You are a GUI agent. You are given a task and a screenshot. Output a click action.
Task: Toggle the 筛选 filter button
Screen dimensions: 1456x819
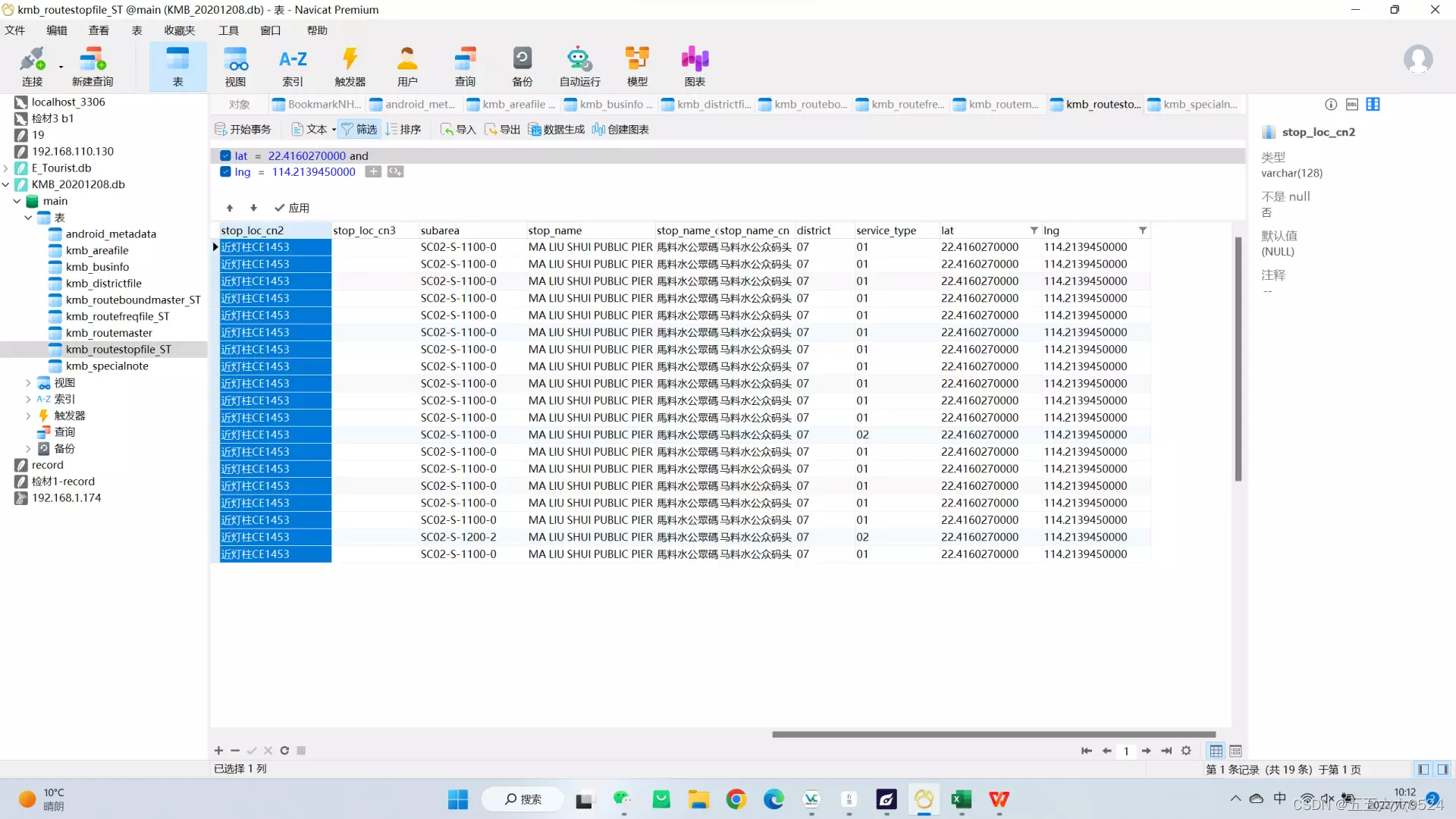[359, 130]
